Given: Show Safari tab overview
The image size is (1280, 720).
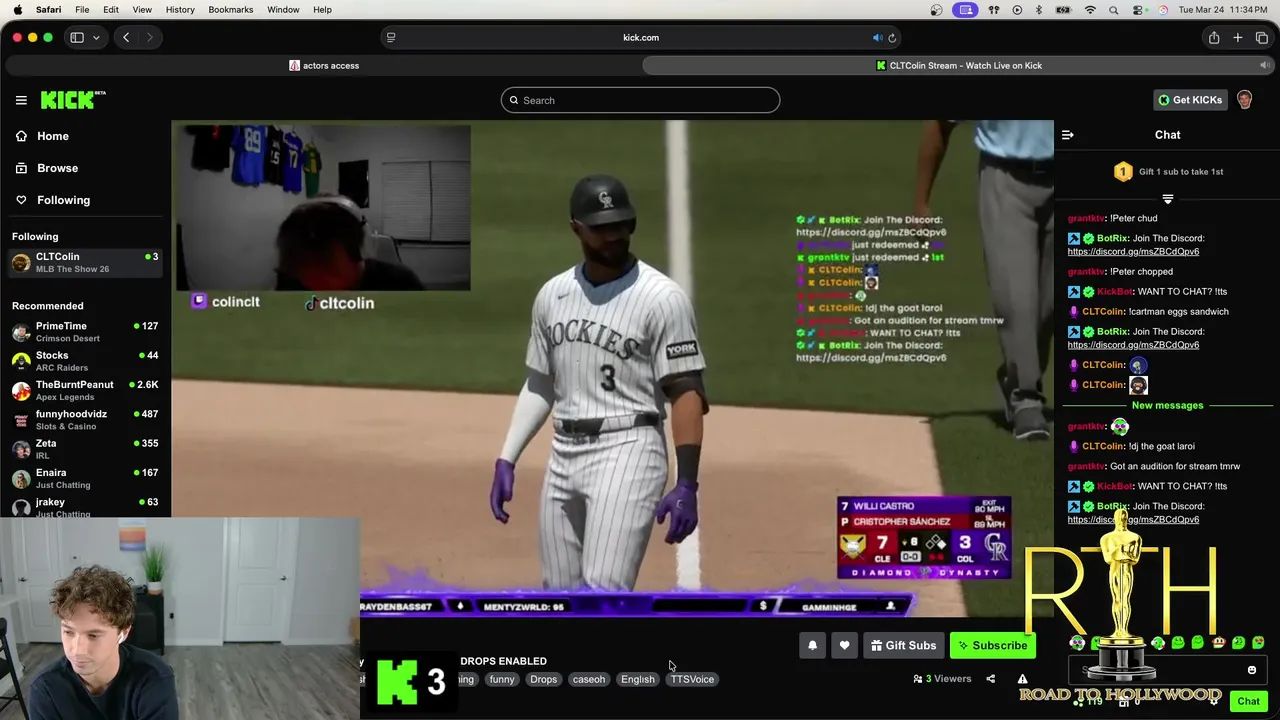Looking at the screenshot, I should click(1262, 37).
